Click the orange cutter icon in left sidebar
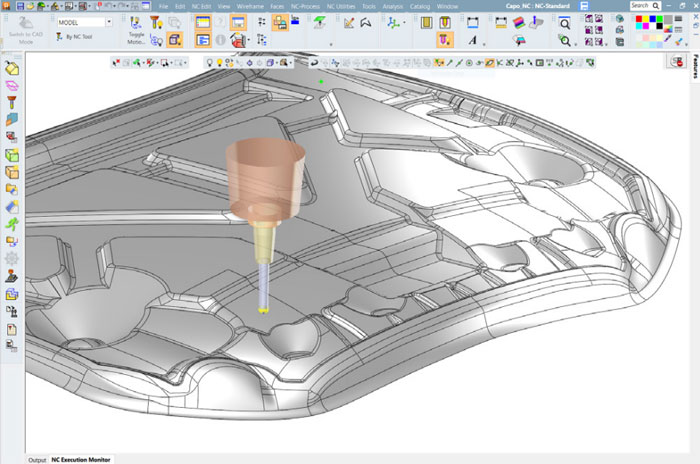This screenshot has width=700, height=464. tap(12, 102)
